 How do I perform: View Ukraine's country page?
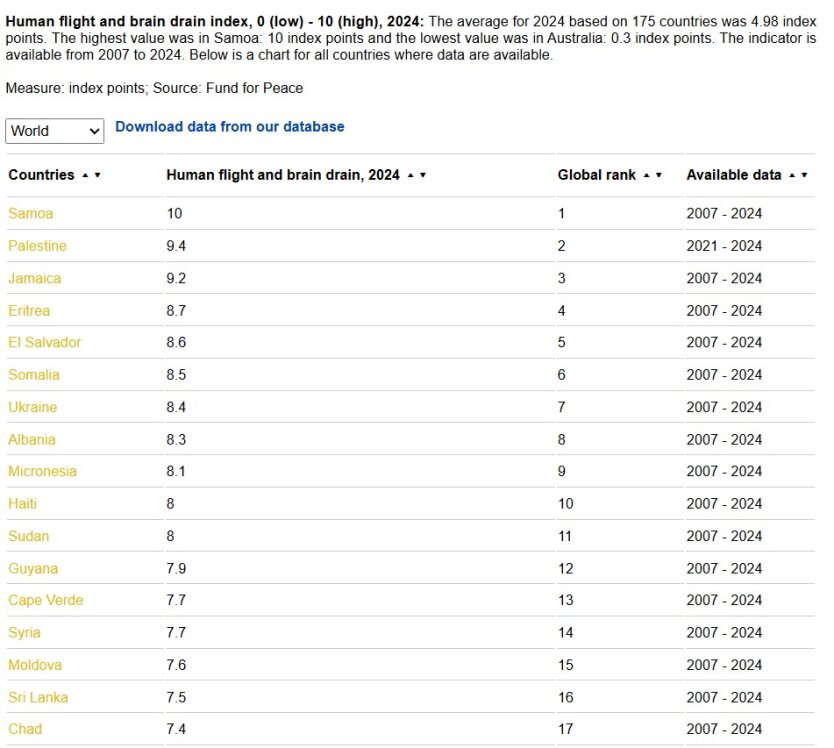(x=33, y=407)
